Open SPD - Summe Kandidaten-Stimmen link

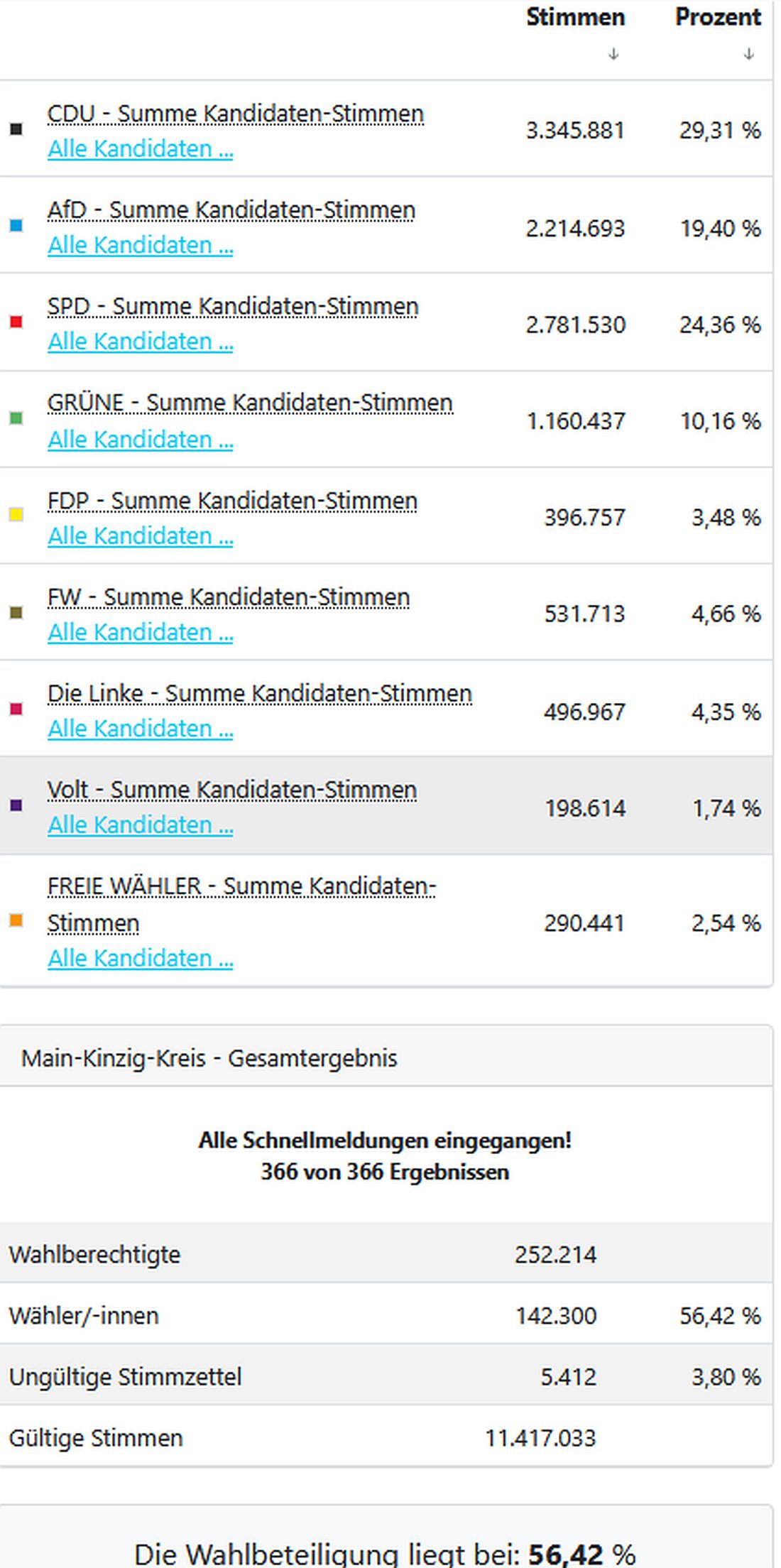pos(233,306)
